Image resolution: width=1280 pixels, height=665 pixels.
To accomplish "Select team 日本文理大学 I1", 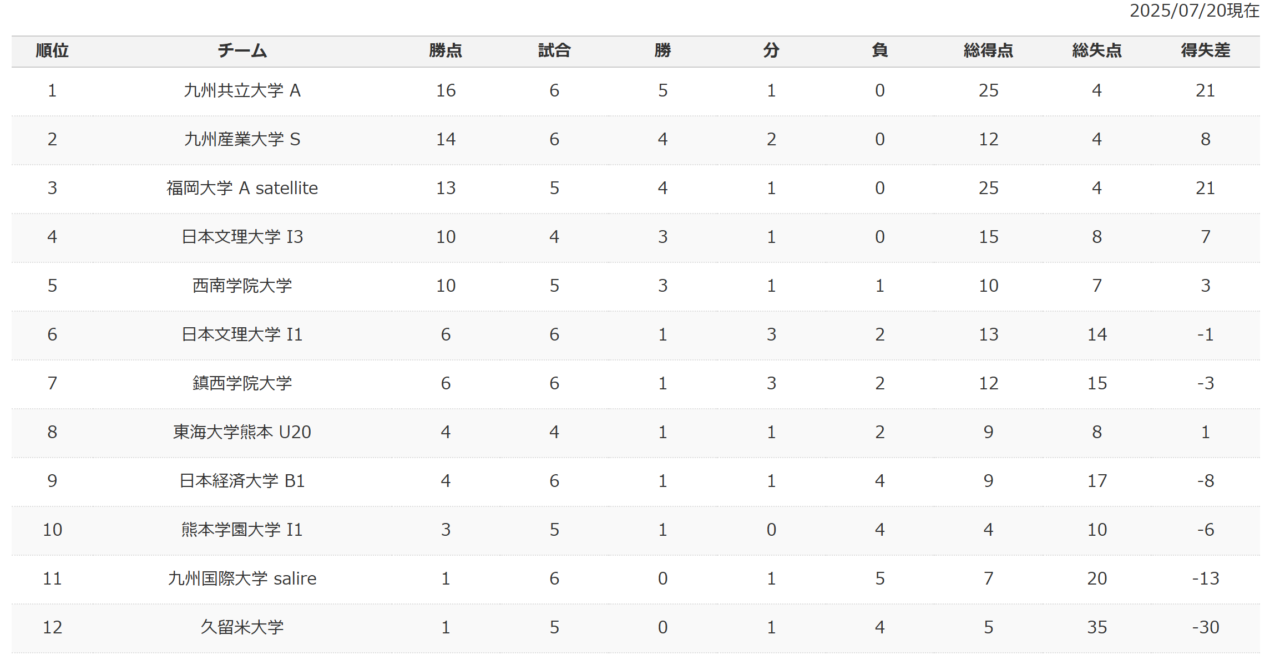I will (x=242, y=335).
